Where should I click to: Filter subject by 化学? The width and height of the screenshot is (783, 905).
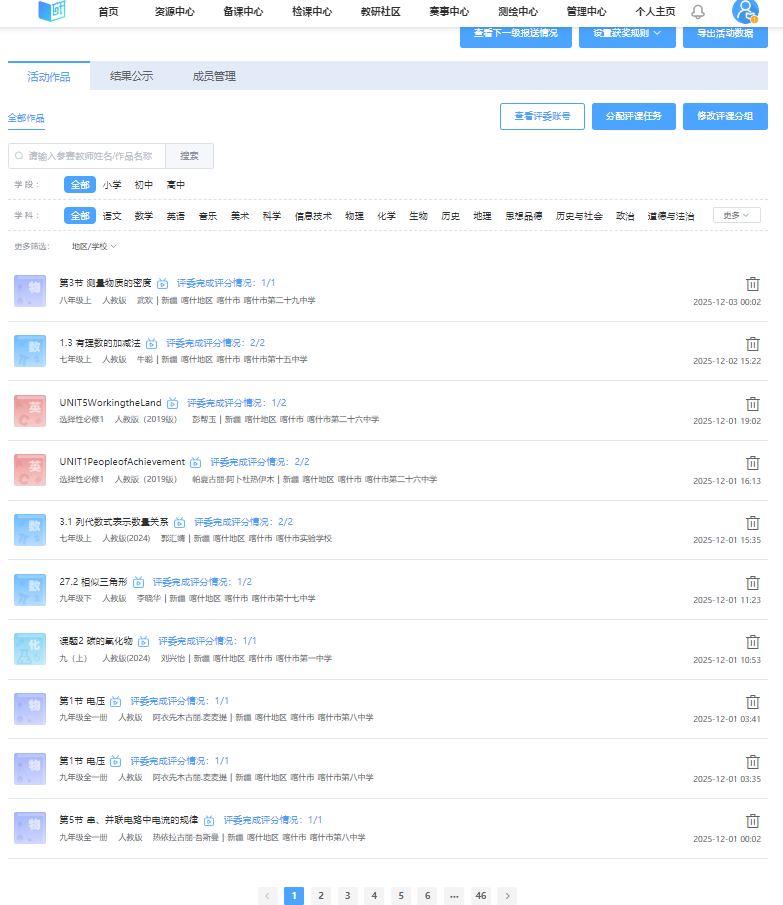click(x=387, y=216)
